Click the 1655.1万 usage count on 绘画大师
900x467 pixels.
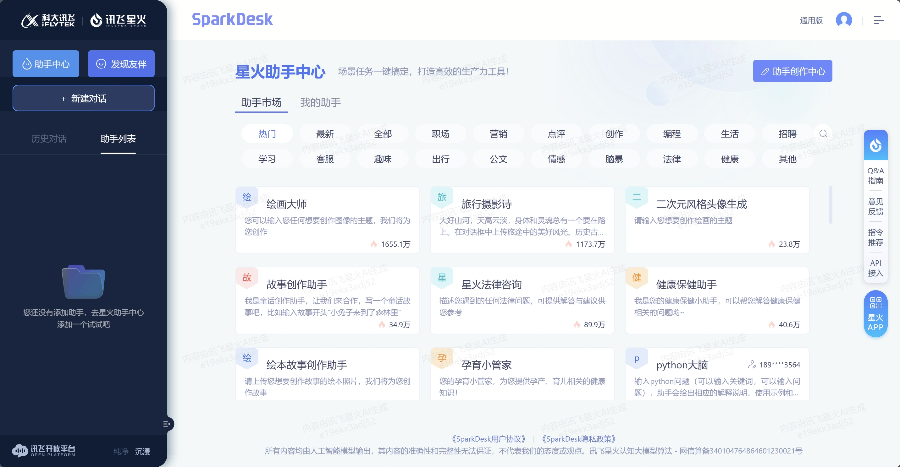395,244
